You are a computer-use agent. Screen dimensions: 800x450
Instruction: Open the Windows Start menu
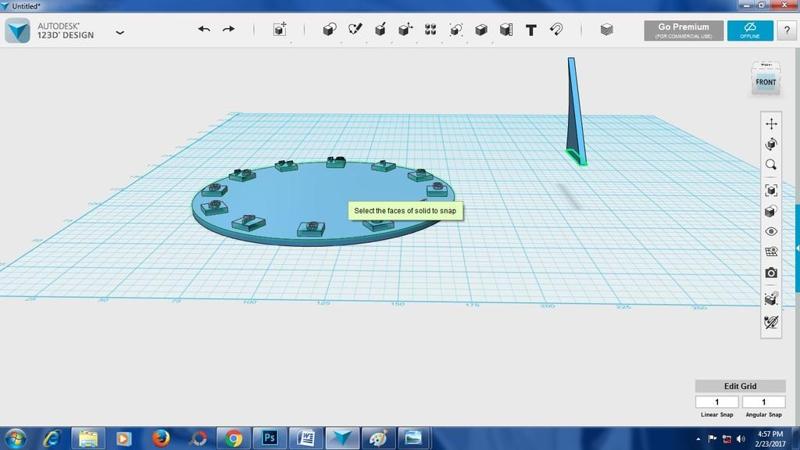point(15,439)
